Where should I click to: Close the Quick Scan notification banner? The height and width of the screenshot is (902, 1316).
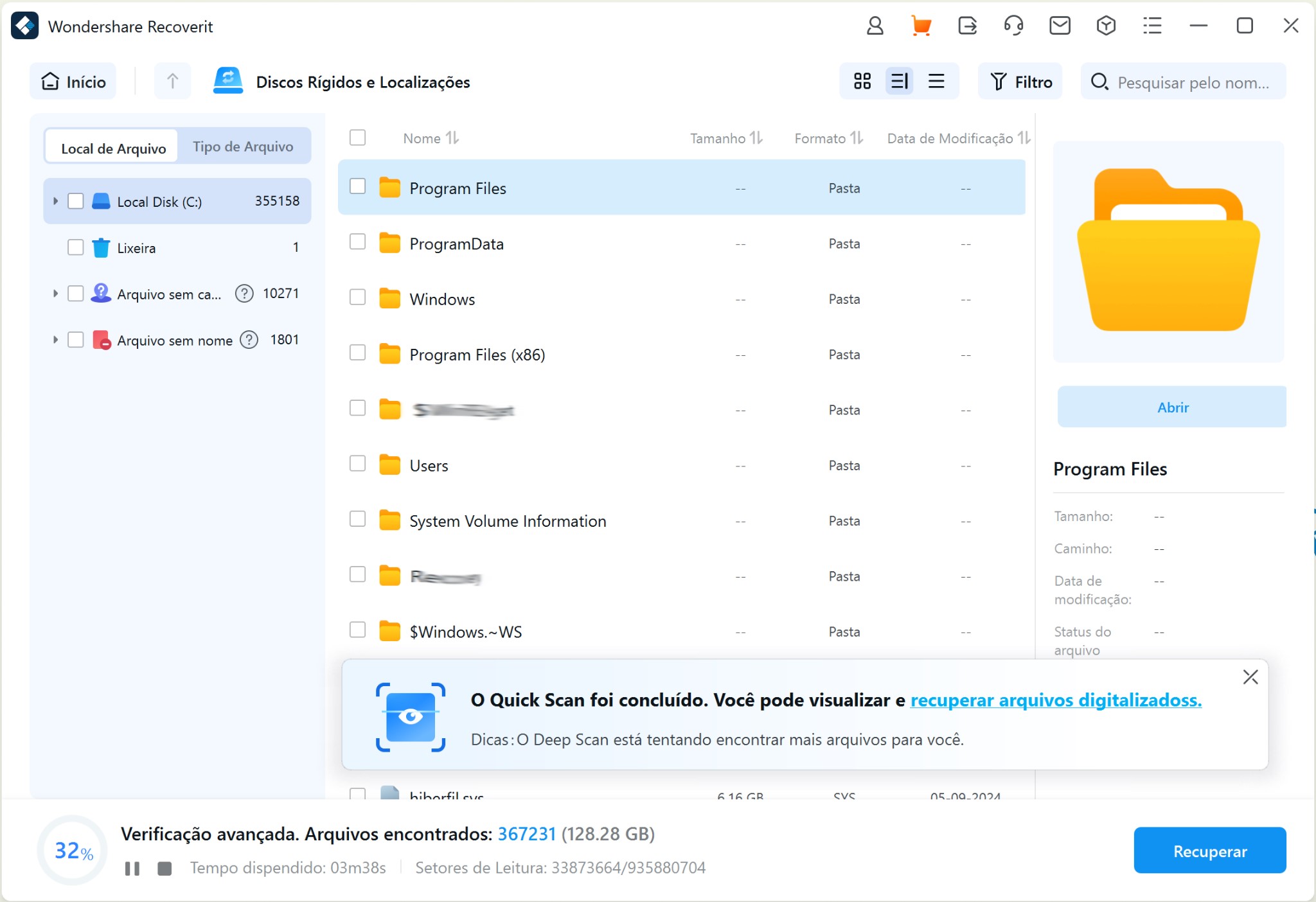(x=1250, y=677)
